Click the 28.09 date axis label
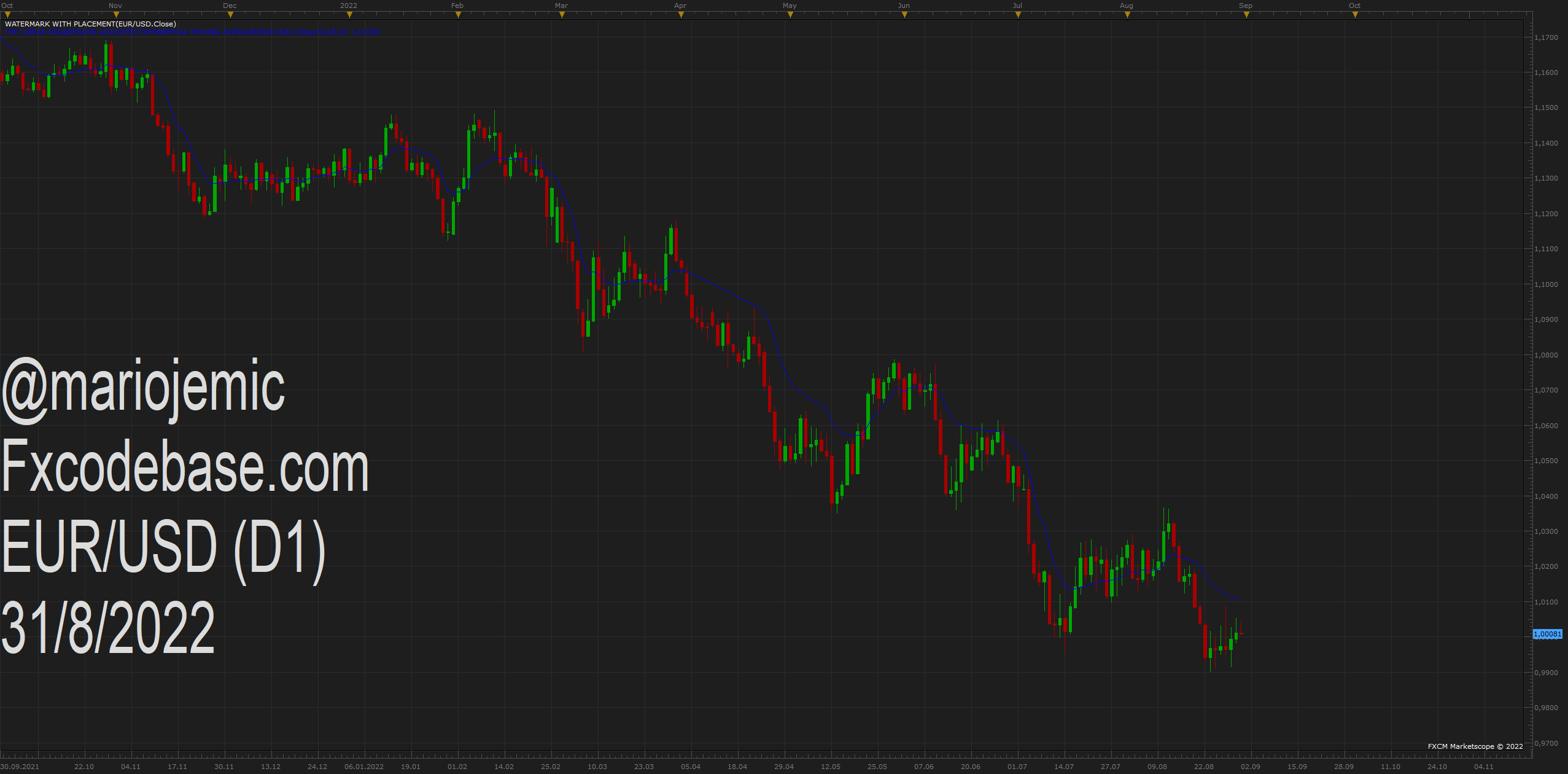This screenshot has width=1568, height=774. [1344, 767]
